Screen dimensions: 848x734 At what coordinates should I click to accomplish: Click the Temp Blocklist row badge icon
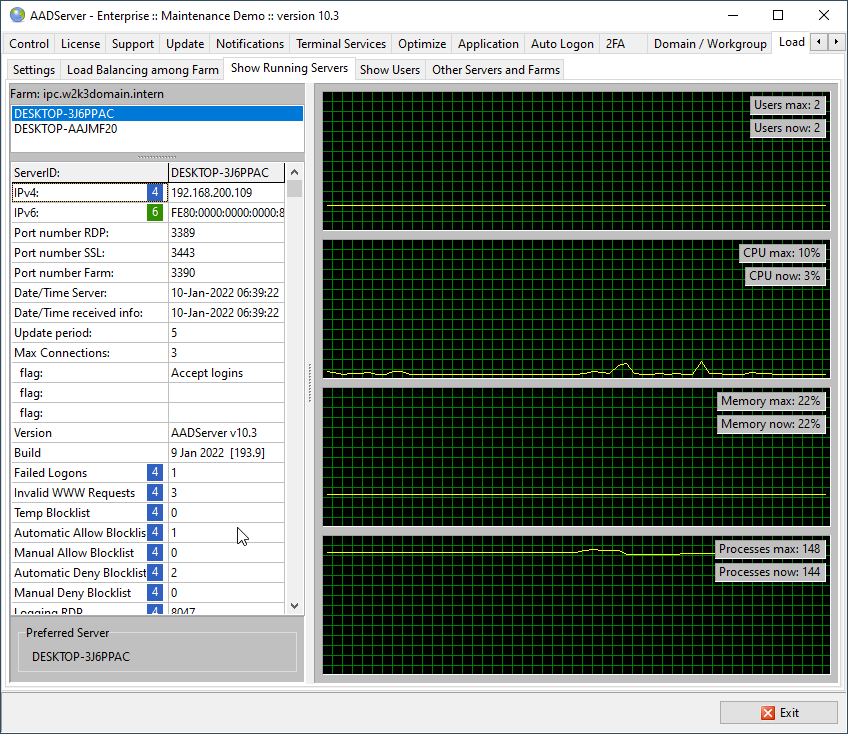(x=155, y=513)
